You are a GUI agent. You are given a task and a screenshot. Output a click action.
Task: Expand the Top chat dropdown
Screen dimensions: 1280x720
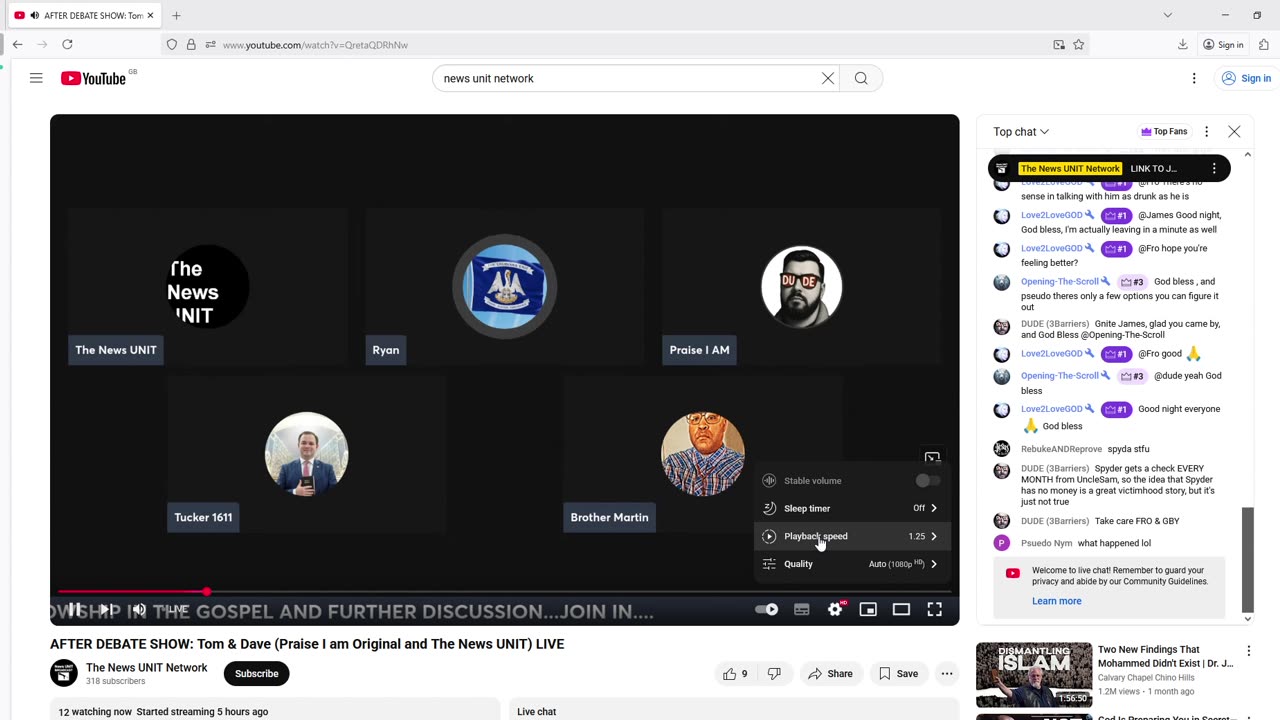tap(1021, 132)
